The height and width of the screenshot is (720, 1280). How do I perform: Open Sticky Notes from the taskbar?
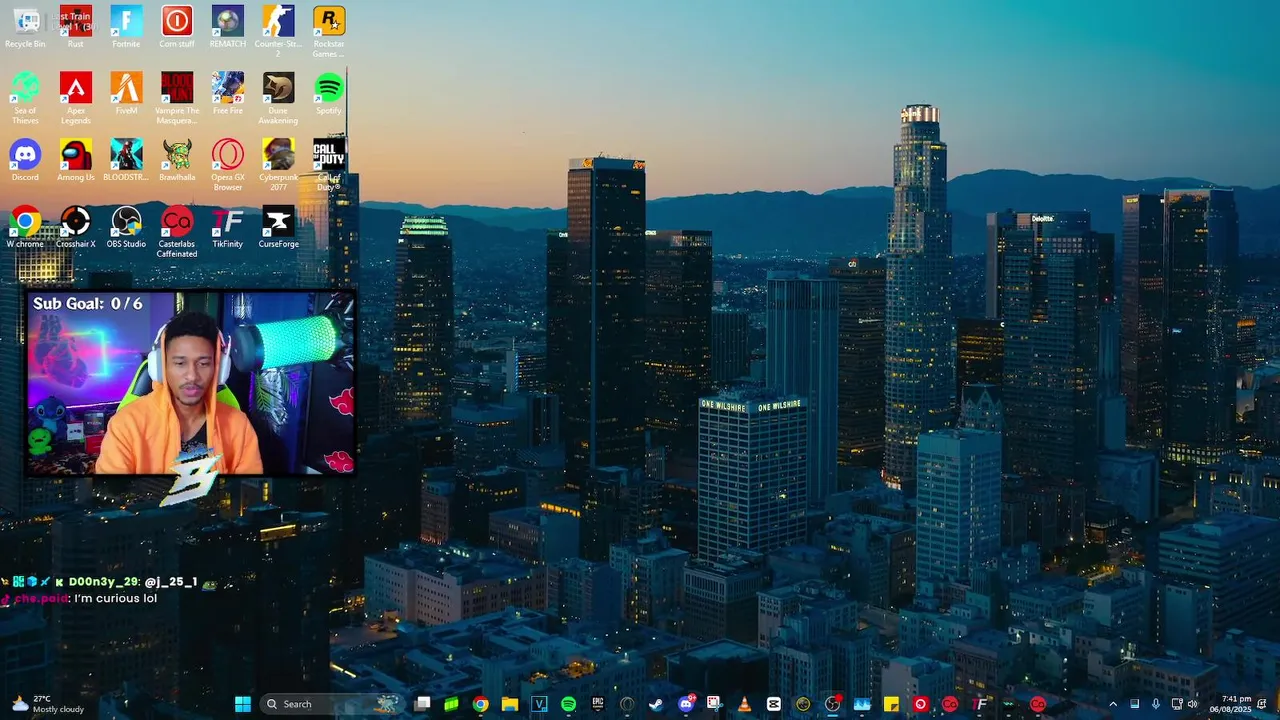point(891,704)
